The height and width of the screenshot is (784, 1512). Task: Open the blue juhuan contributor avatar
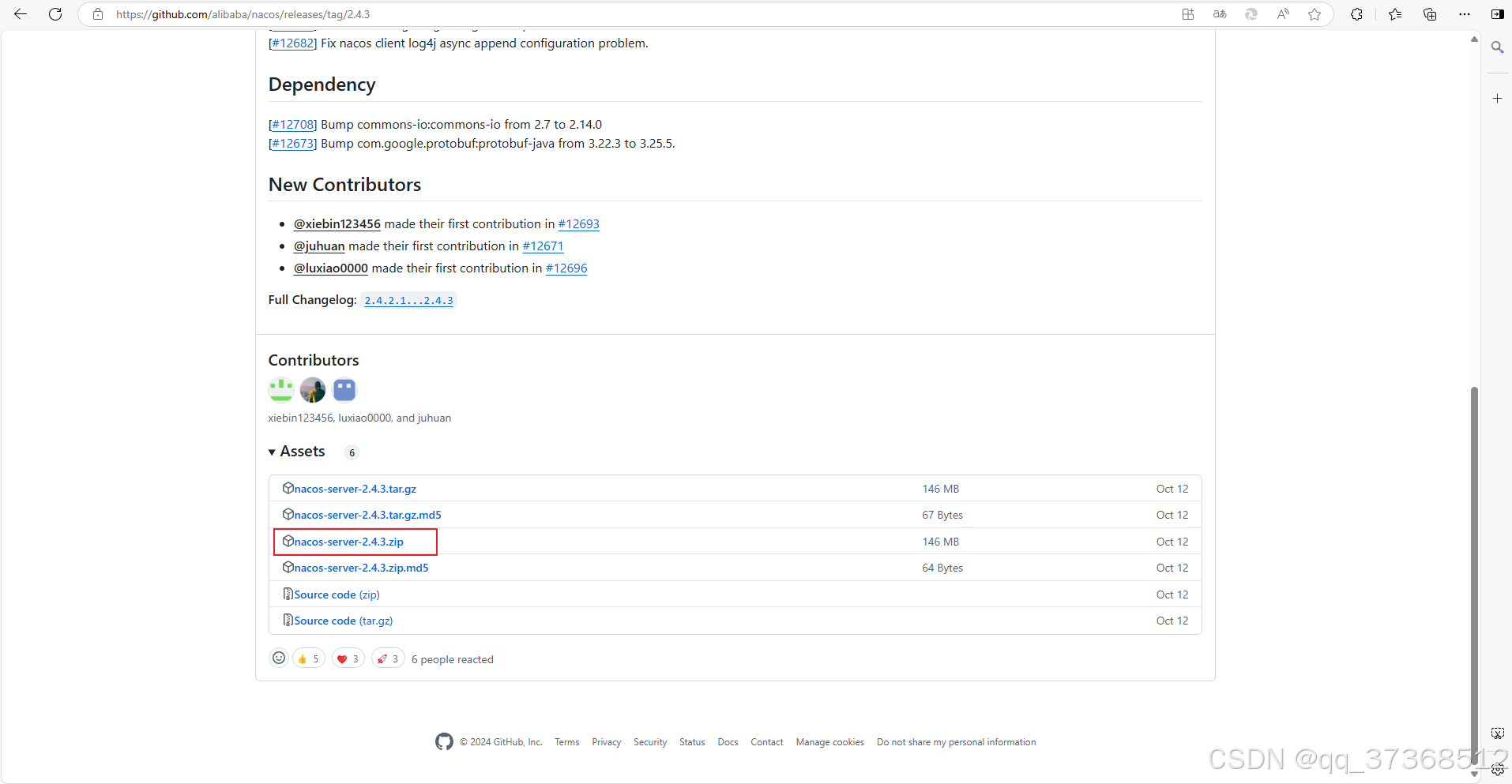coord(344,390)
